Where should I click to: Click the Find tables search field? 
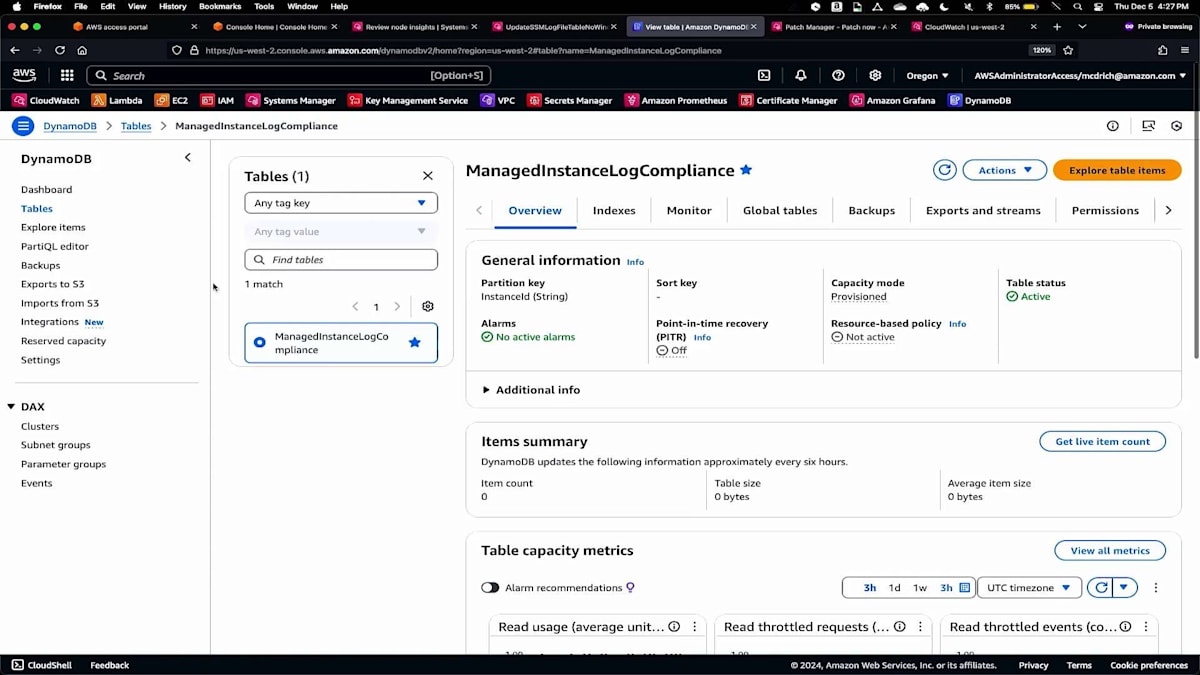coord(341,260)
